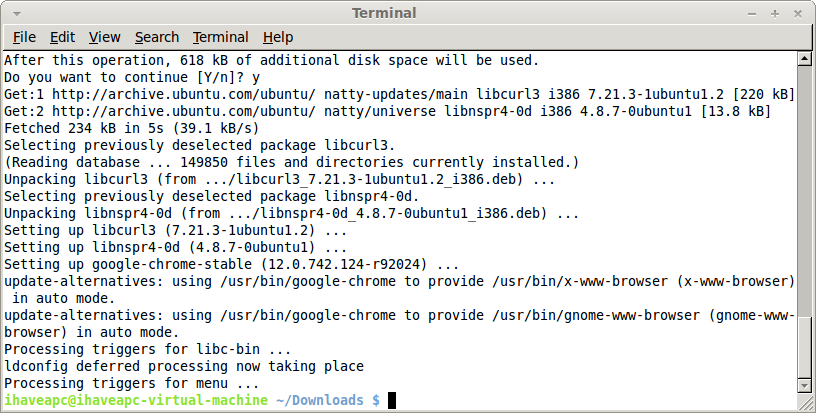Click the vertical scrollbar thumb
The width and height of the screenshot is (816, 413).
point(804,347)
